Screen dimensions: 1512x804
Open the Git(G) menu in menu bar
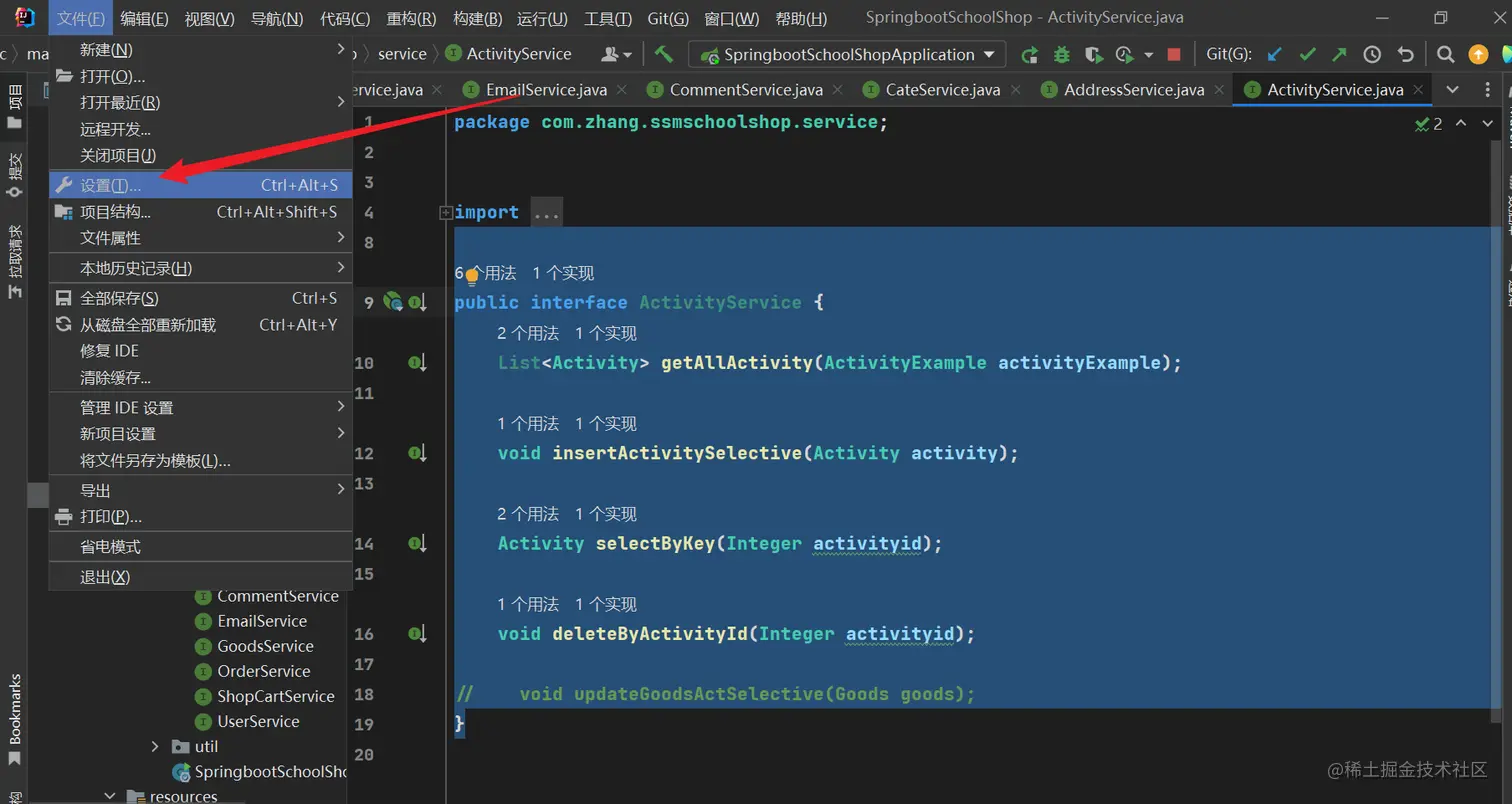pos(667,18)
